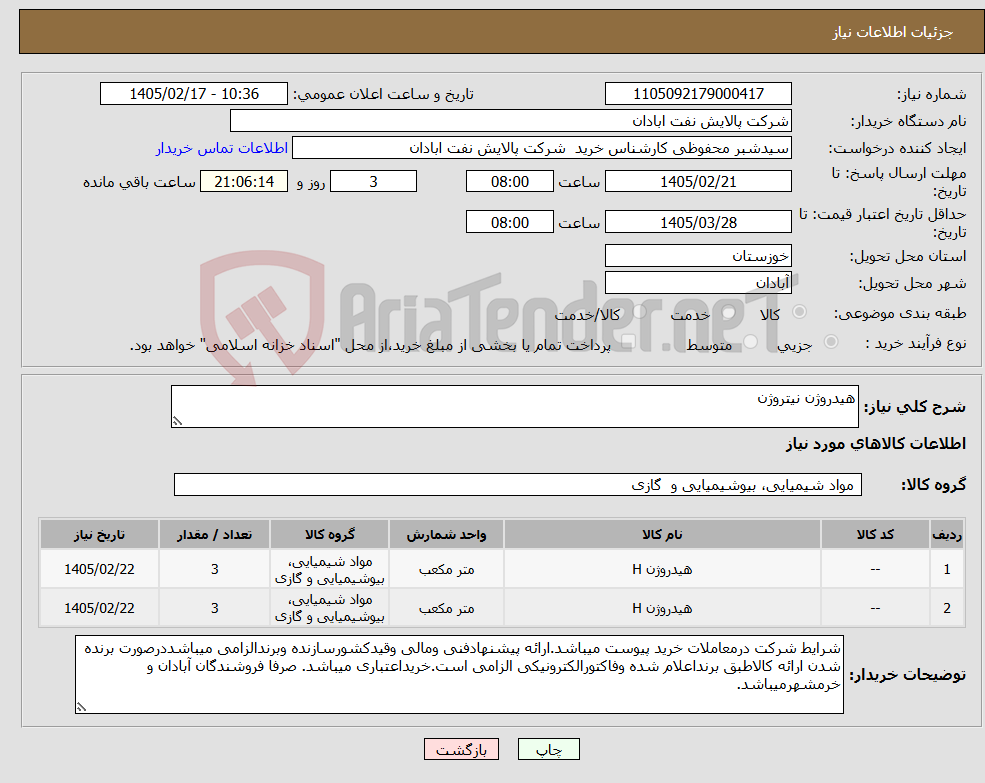
Task: Click متر مکعب unit in row 2
Action: [446, 608]
